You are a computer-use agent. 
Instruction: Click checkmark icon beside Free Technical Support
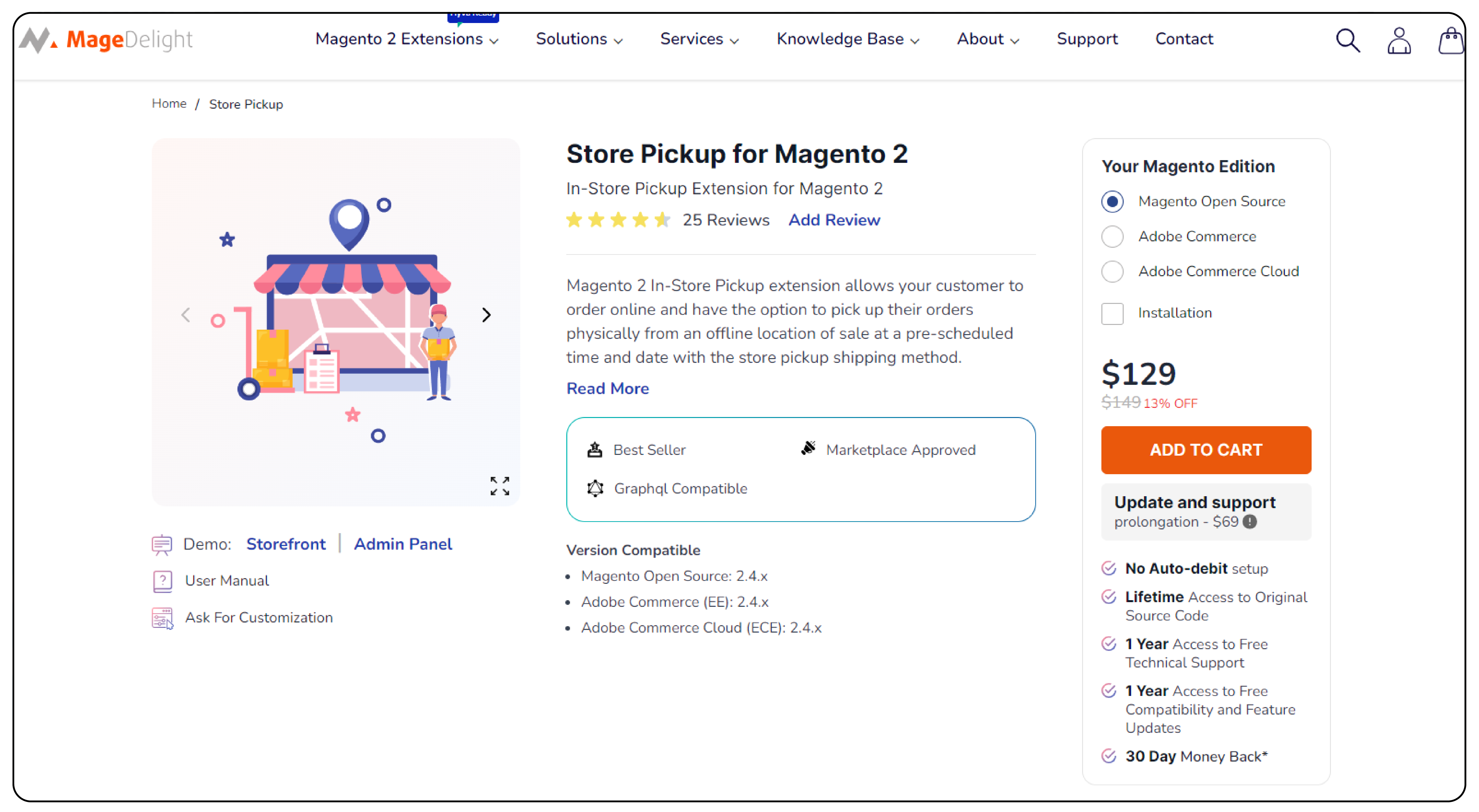(1109, 644)
